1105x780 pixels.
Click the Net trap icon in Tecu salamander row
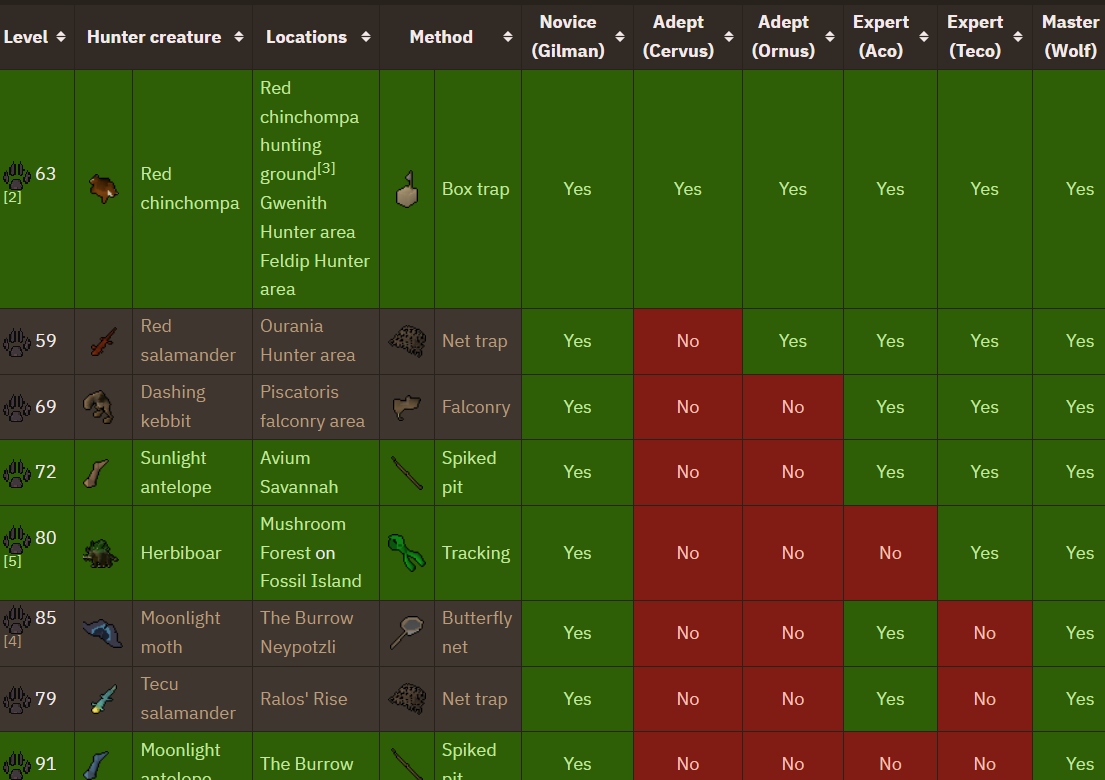pyautogui.click(x=407, y=699)
